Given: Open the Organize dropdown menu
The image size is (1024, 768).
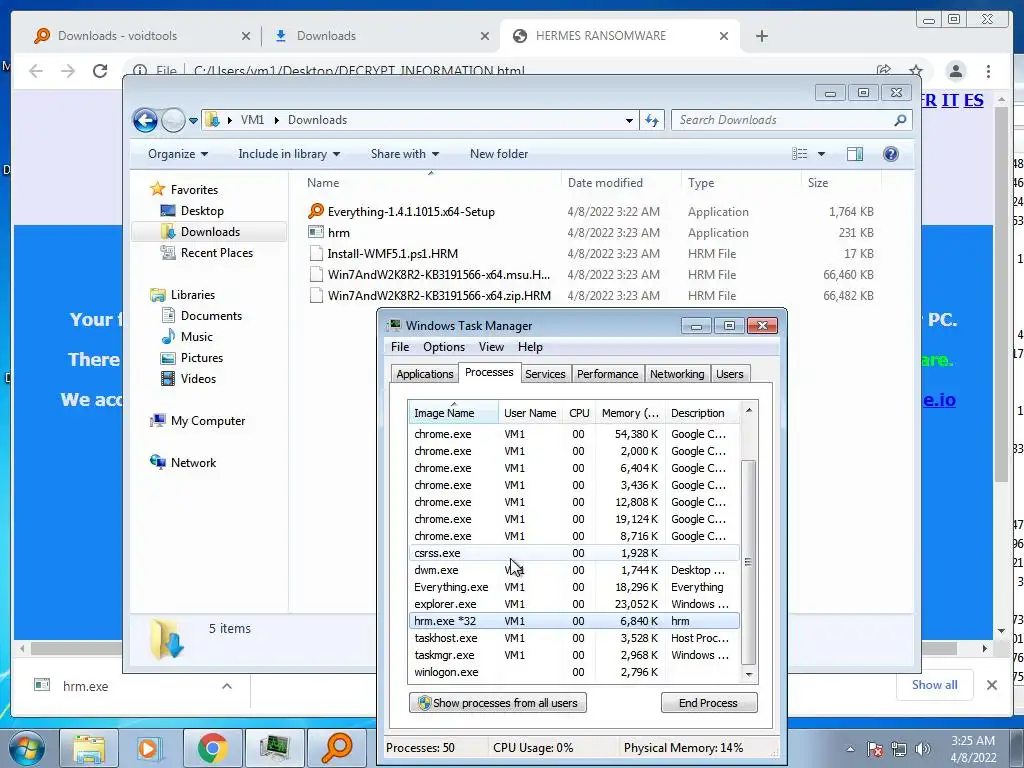Looking at the screenshot, I should [178, 154].
